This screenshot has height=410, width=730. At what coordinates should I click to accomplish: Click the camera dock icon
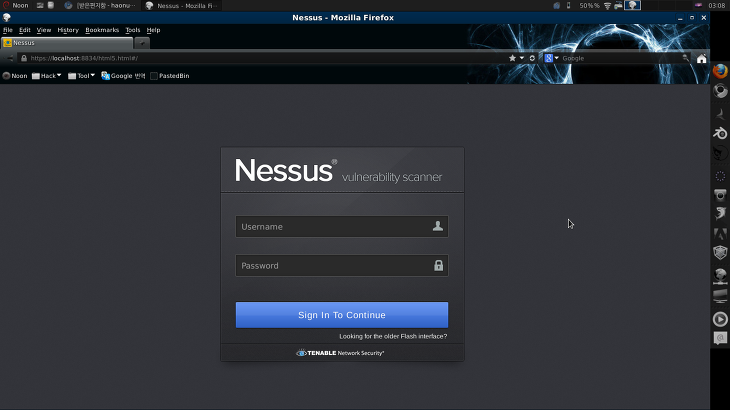click(720, 195)
